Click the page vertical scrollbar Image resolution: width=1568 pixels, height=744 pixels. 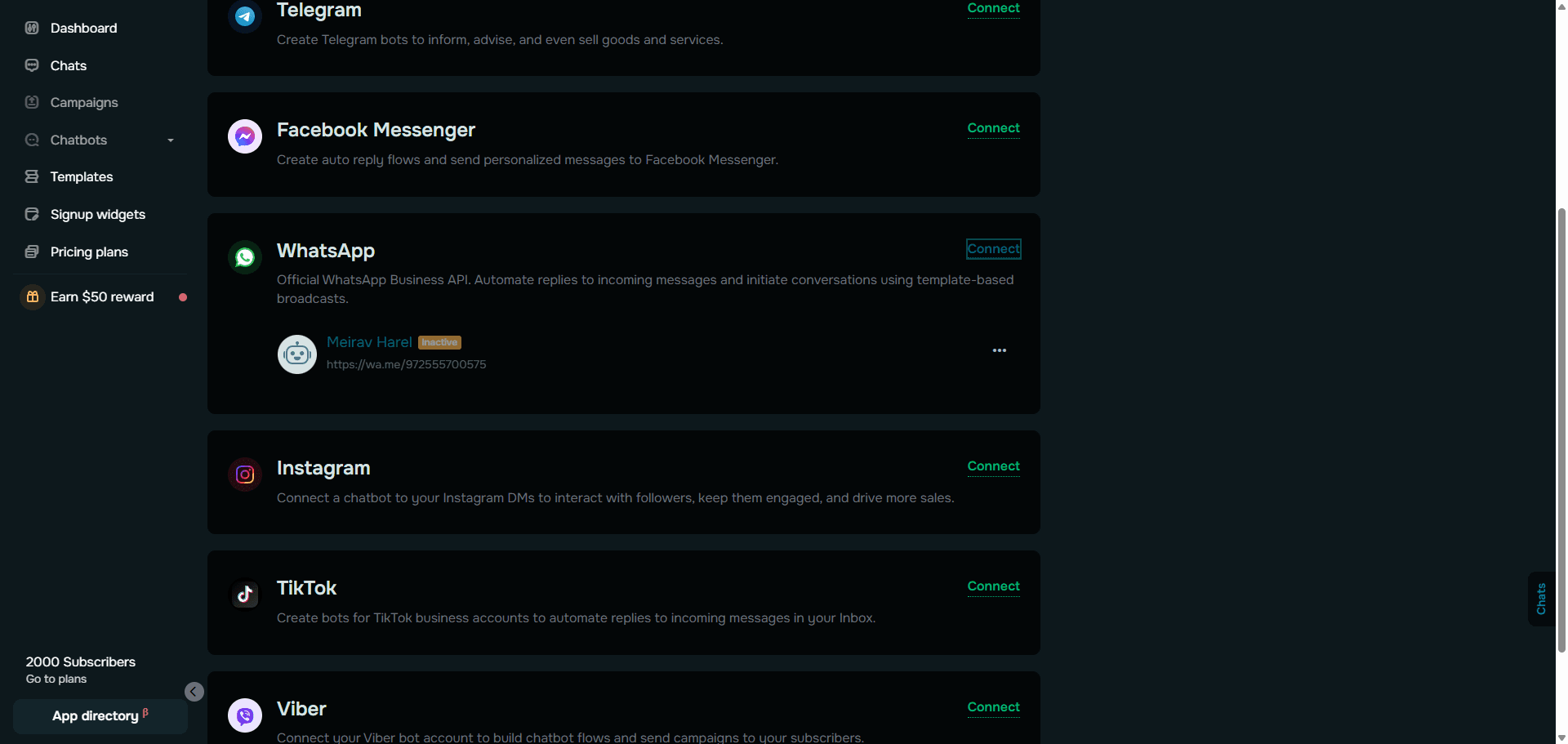(x=1561, y=429)
